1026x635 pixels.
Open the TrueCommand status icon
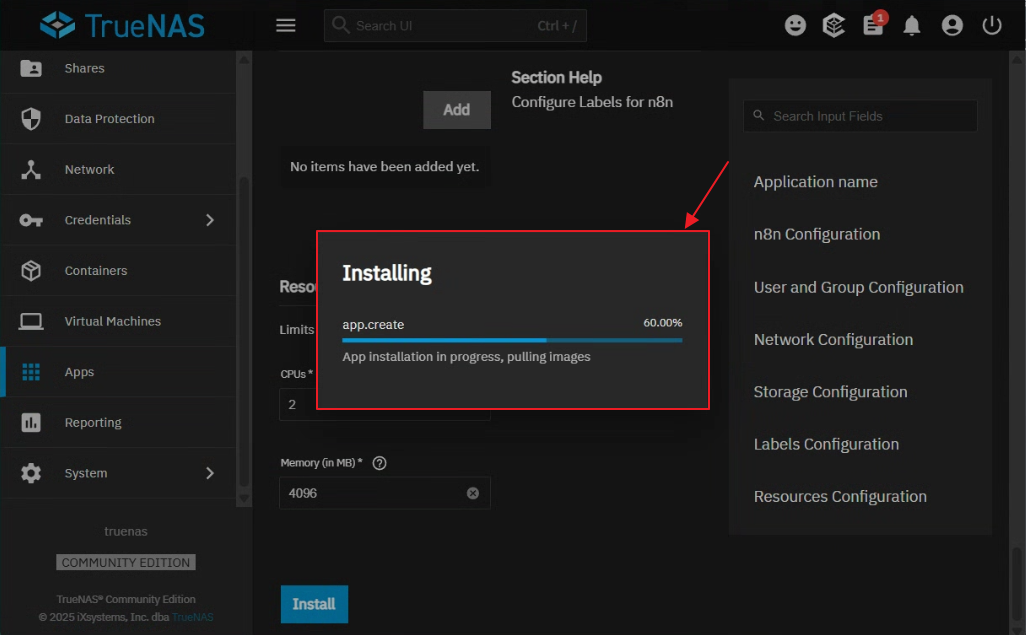[x=834, y=26]
